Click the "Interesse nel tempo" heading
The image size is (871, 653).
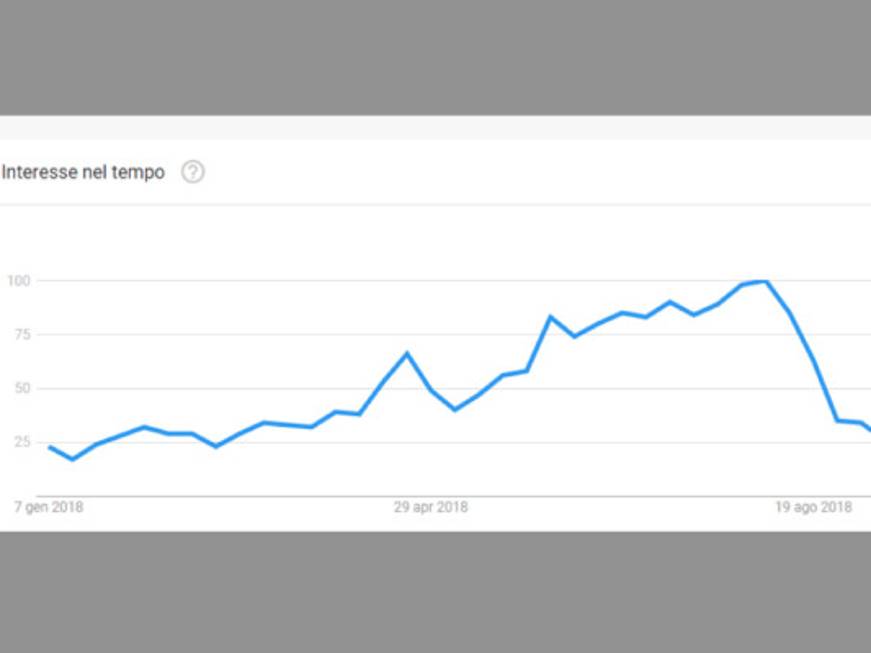click(83, 172)
